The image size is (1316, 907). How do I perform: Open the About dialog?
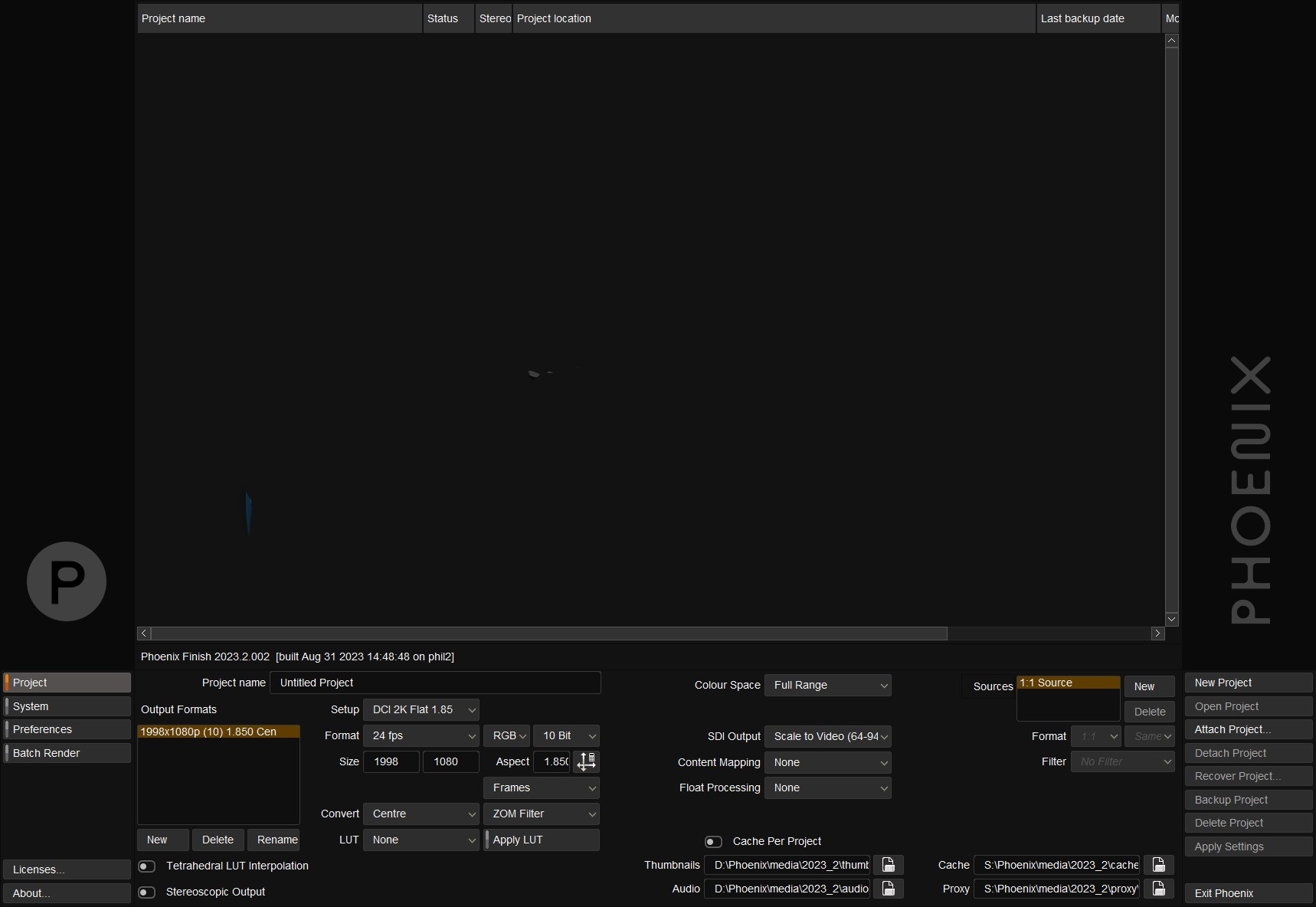[x=67, y=893]
